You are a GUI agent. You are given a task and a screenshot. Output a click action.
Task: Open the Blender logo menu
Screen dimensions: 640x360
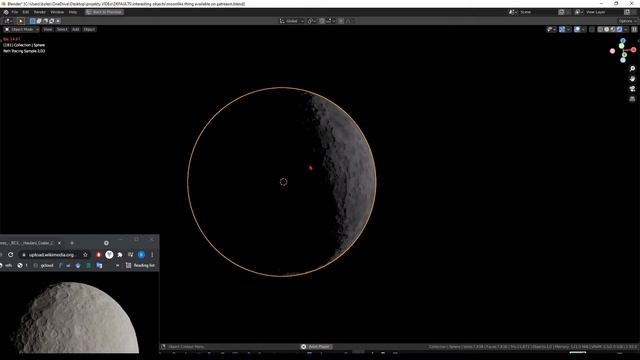6,12
